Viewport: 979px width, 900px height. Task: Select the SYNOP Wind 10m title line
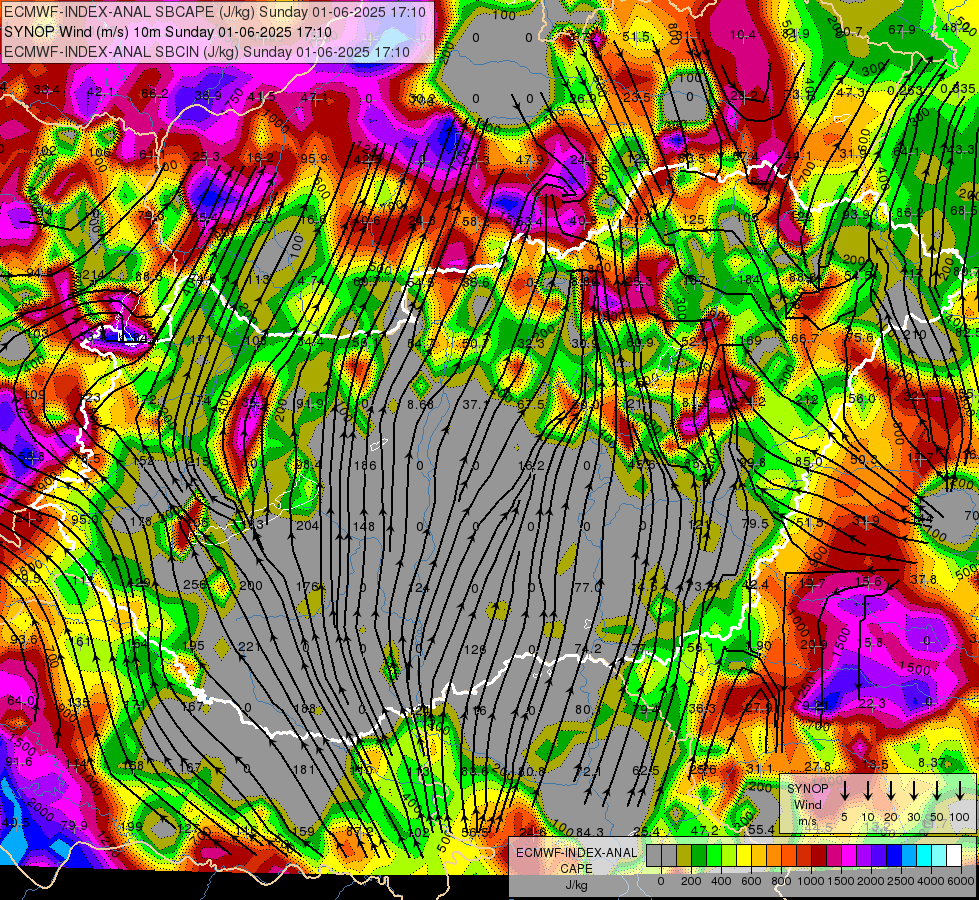167,32
